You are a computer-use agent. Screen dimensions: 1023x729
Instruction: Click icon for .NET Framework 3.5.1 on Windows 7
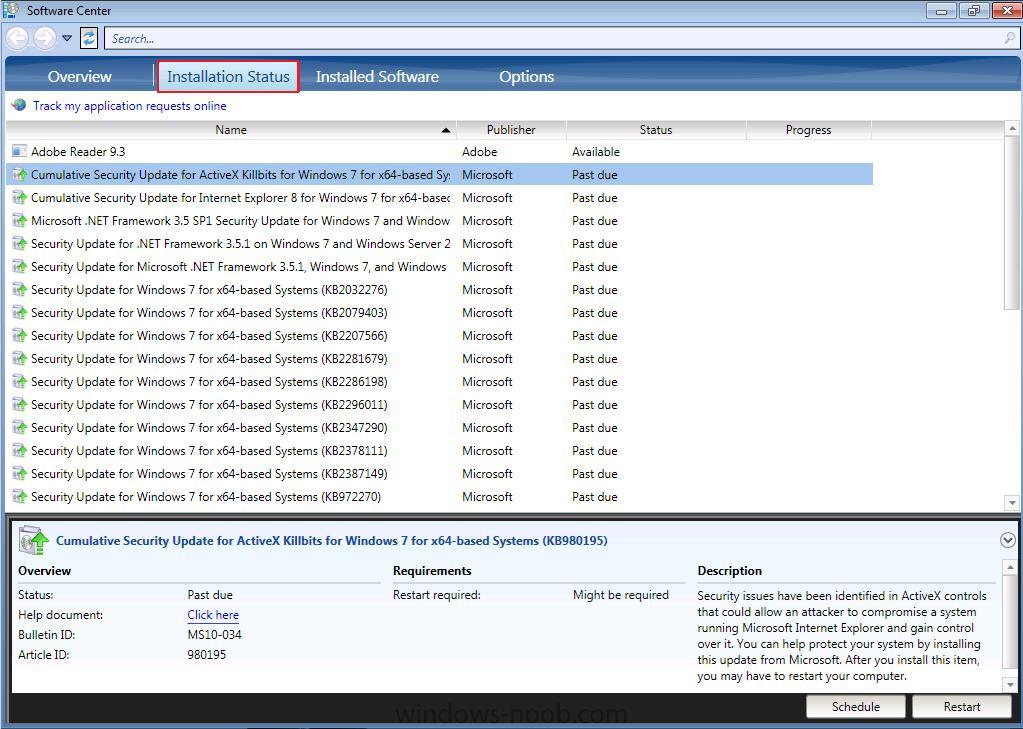click(x=20, y=243)
